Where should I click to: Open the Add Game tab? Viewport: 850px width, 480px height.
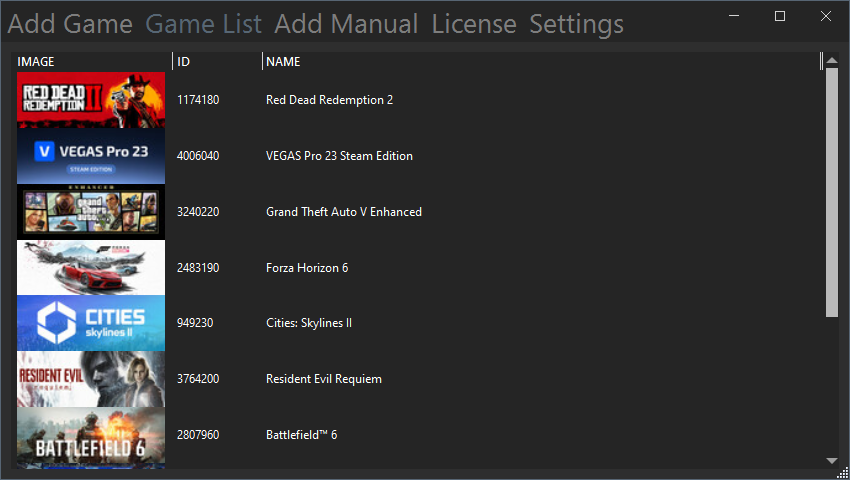(70, 24)
